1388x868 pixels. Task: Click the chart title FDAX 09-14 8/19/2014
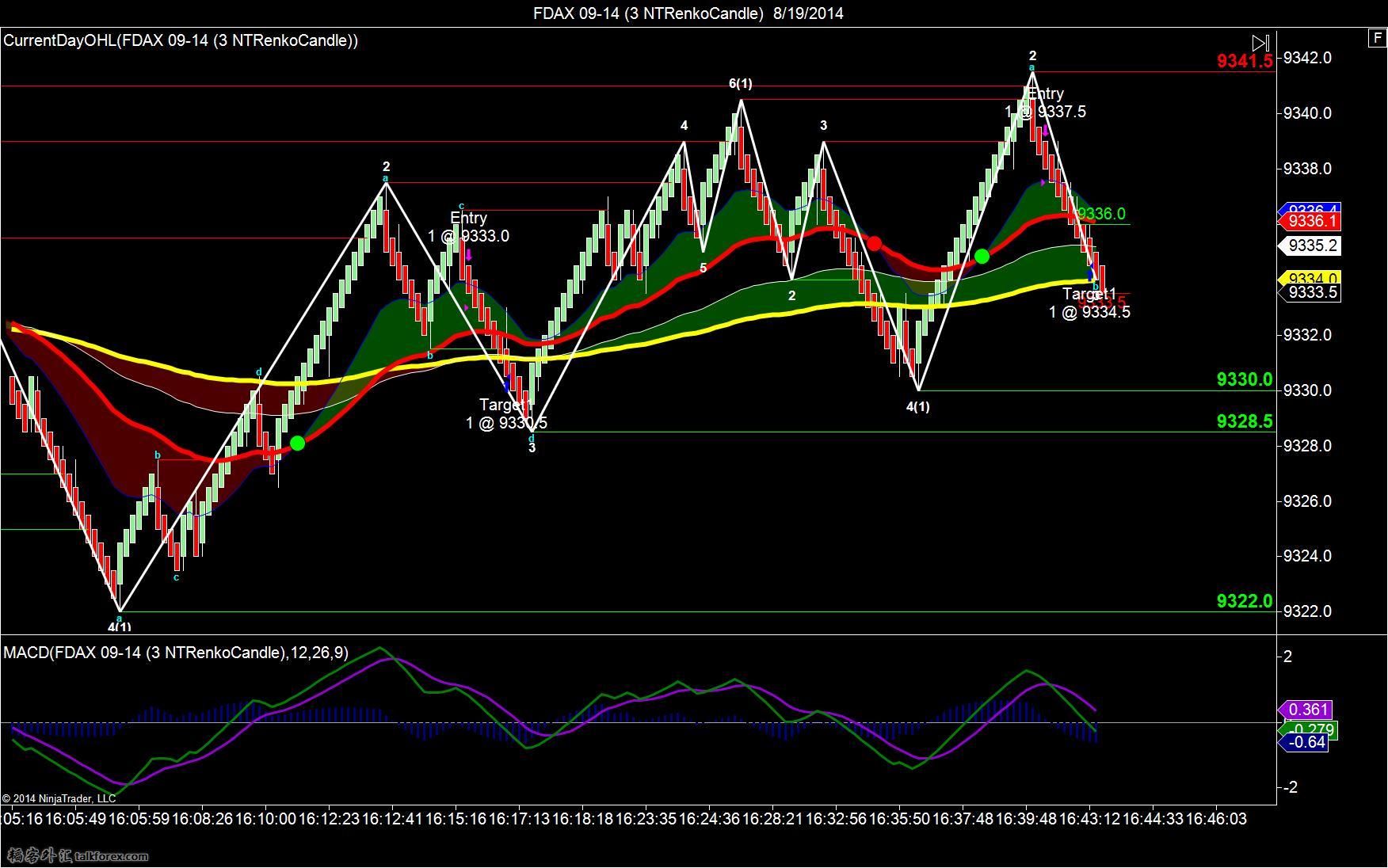click(x=688, y=13)
